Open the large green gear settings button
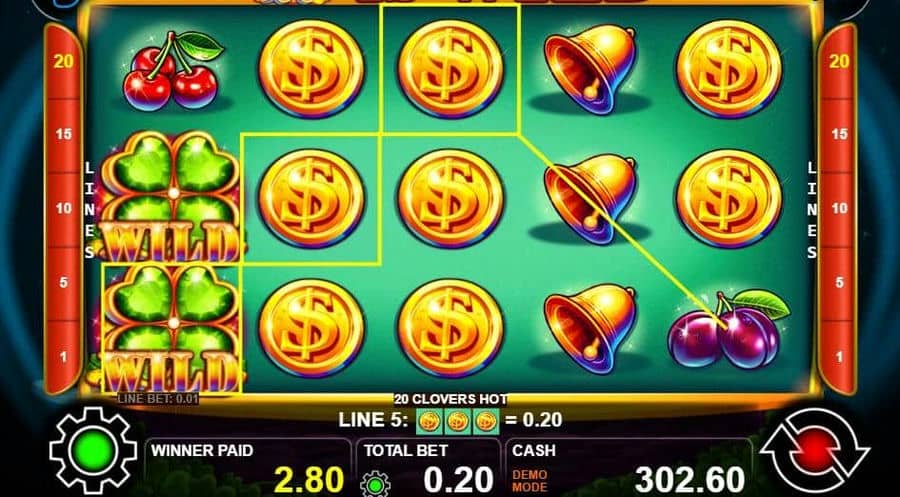The width and height of the screenshot is (900, 497). coord(93,450)
